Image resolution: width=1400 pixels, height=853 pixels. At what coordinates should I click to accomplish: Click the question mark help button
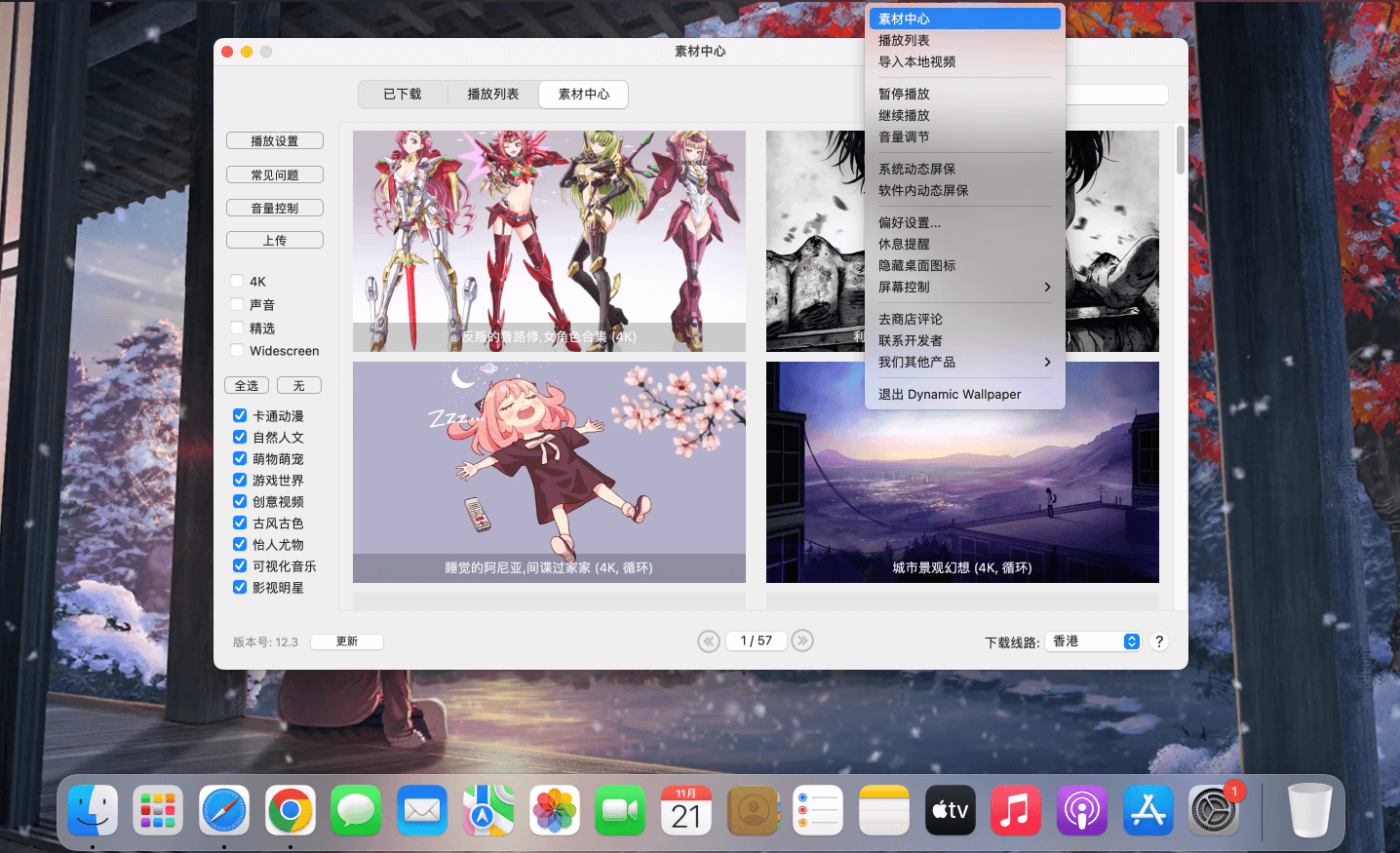click(x=1158, y=641)
